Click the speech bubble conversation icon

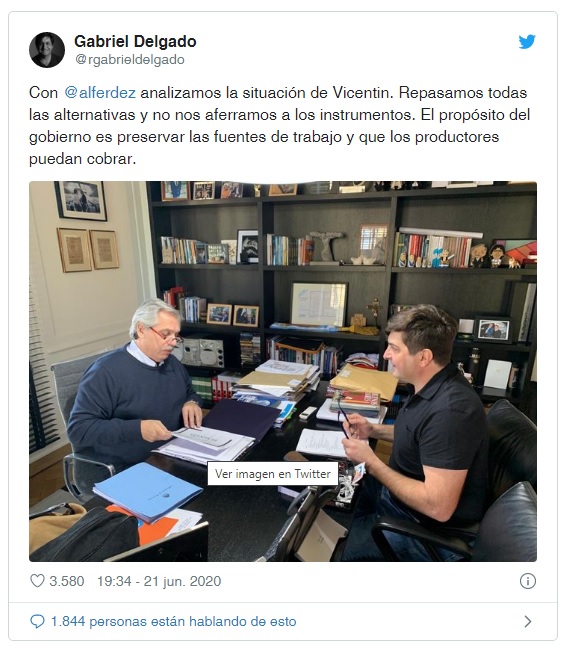(37, 621)
